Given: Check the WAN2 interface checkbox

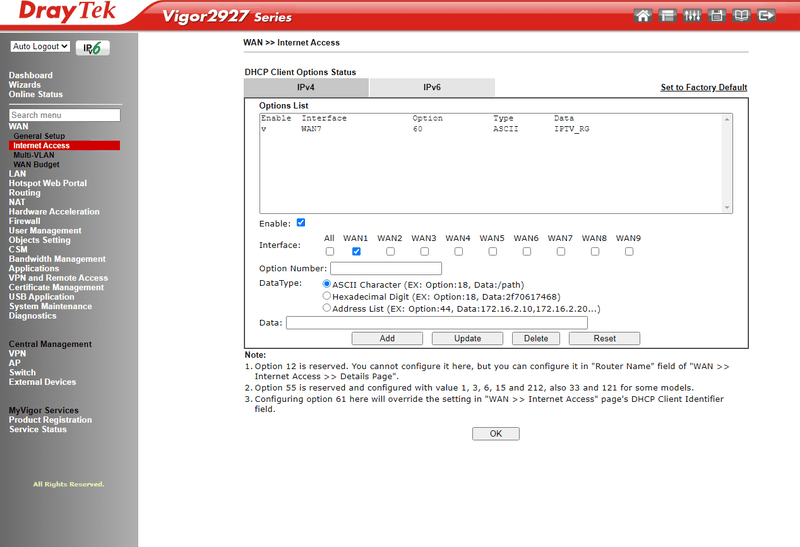Looking at the screenshot, I should pyautogui.click(x=390, y=252).
